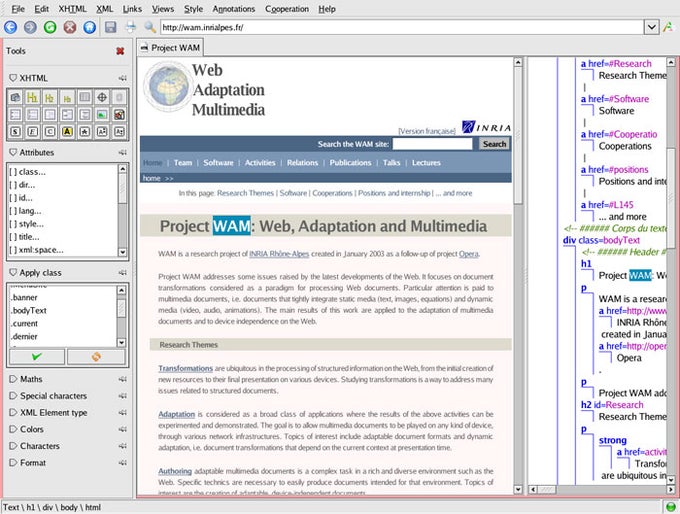680x514 pixels.
Task: Click the detach icon of the XHTML panel
Action: (123, 79)
